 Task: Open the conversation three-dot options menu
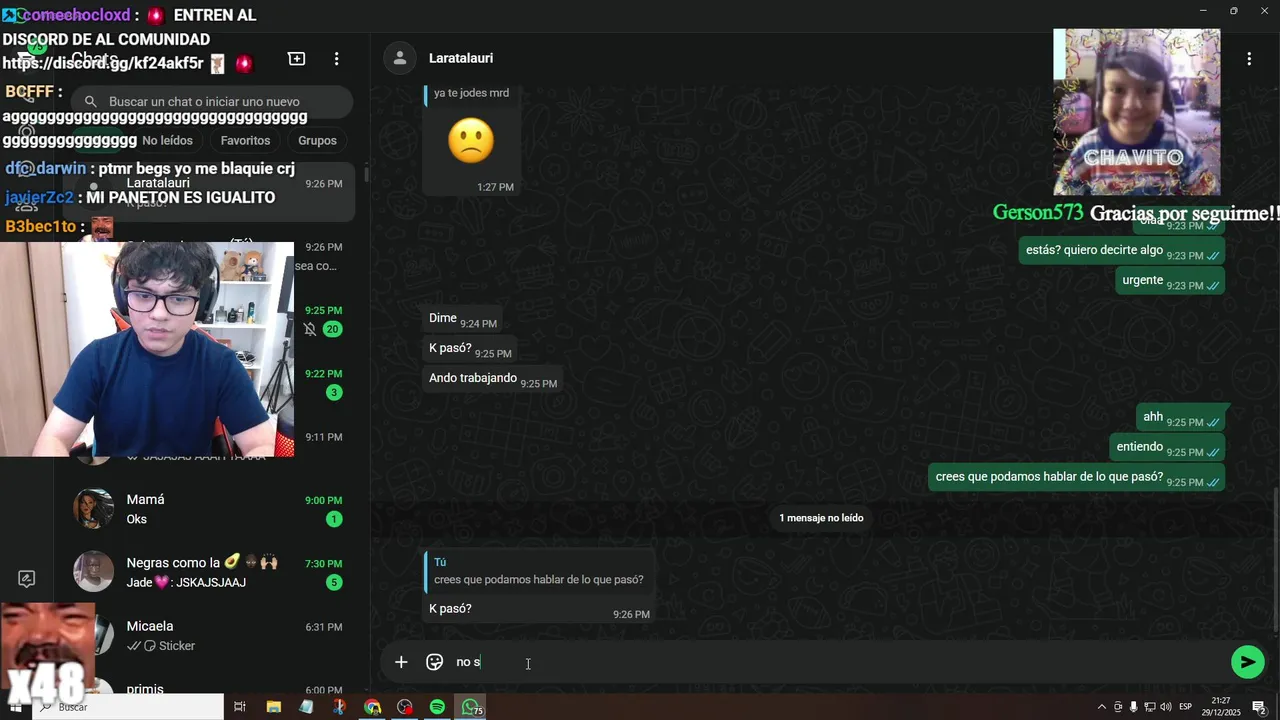click(1248, 59)
